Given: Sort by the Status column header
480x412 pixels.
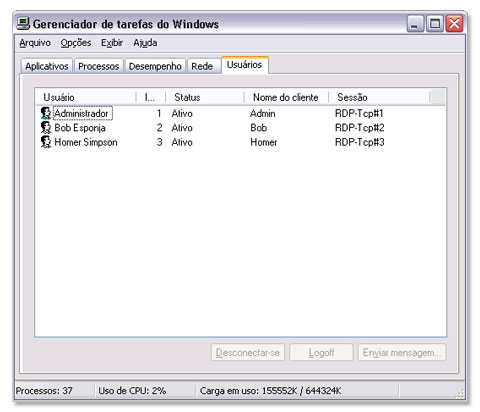Looking at the screenshot, I should (205, 97).
